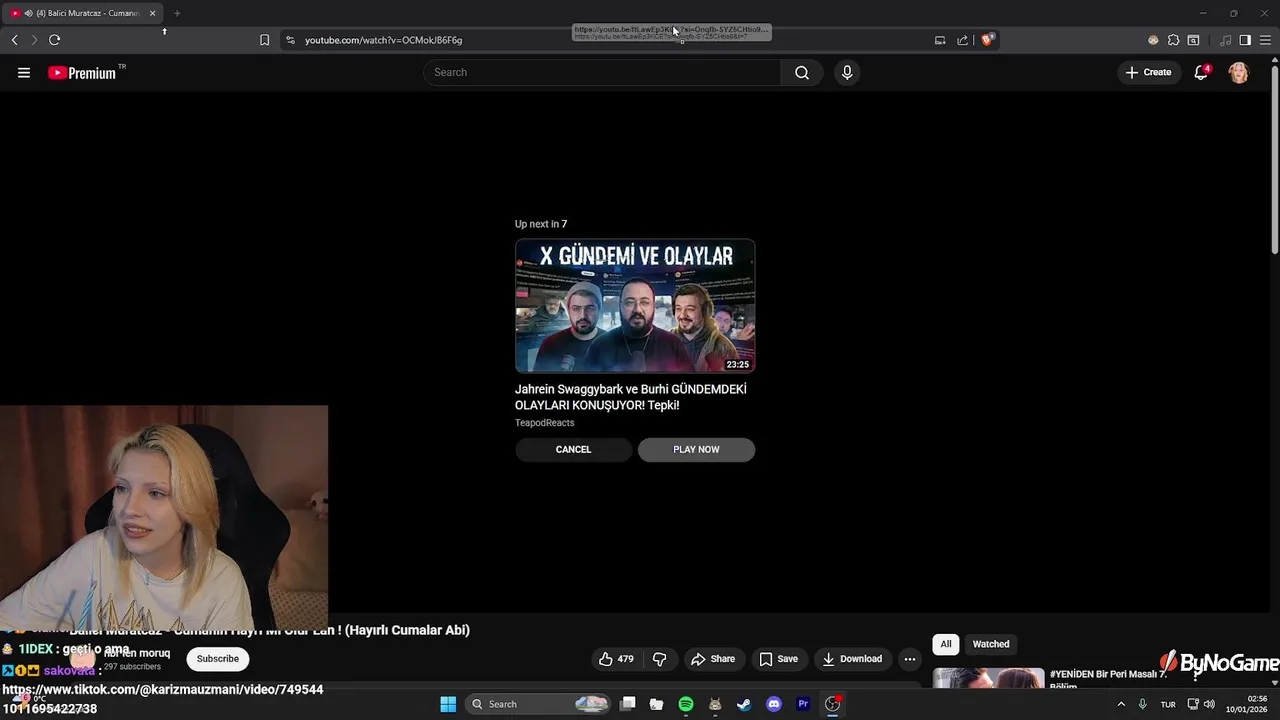This screenshot has width=1280, height=720.
Task: Select the All filter chip
Action: pyautogui.click(x=946, y=644)
